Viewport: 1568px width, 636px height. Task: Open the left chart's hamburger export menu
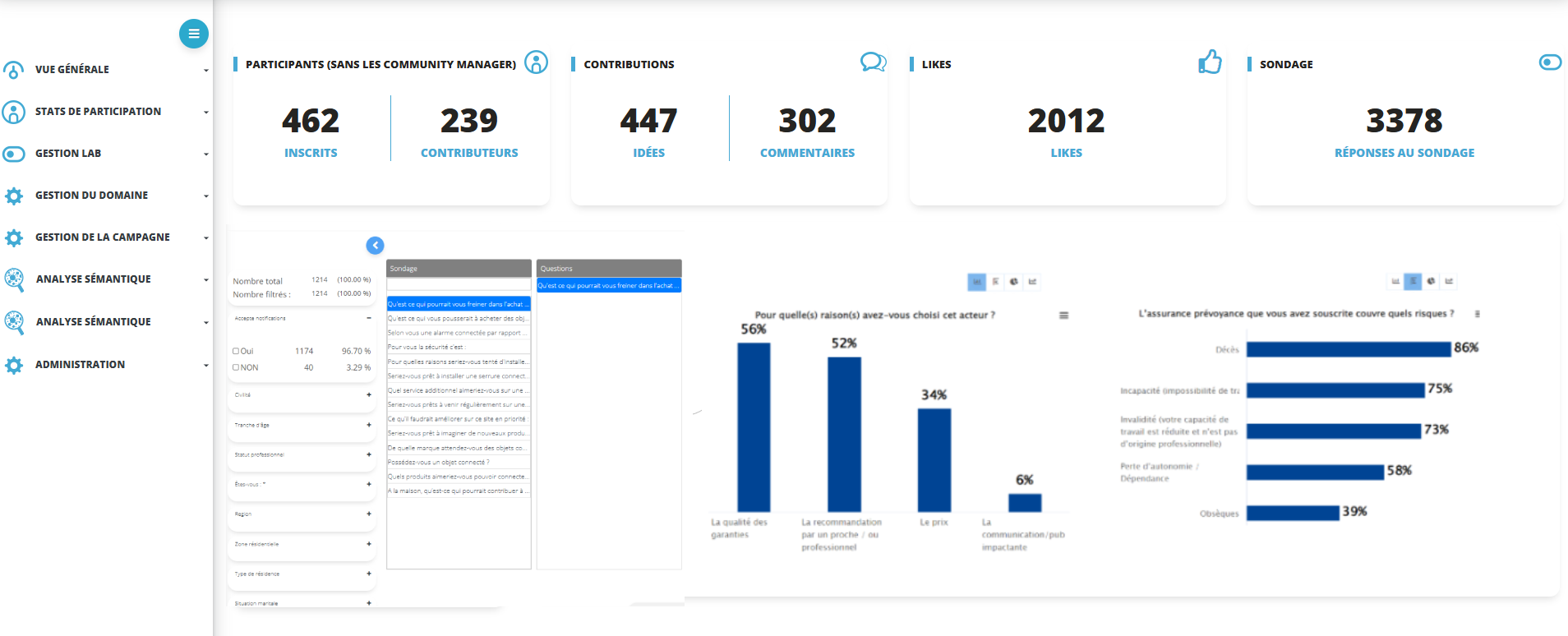pos(1063,316)
